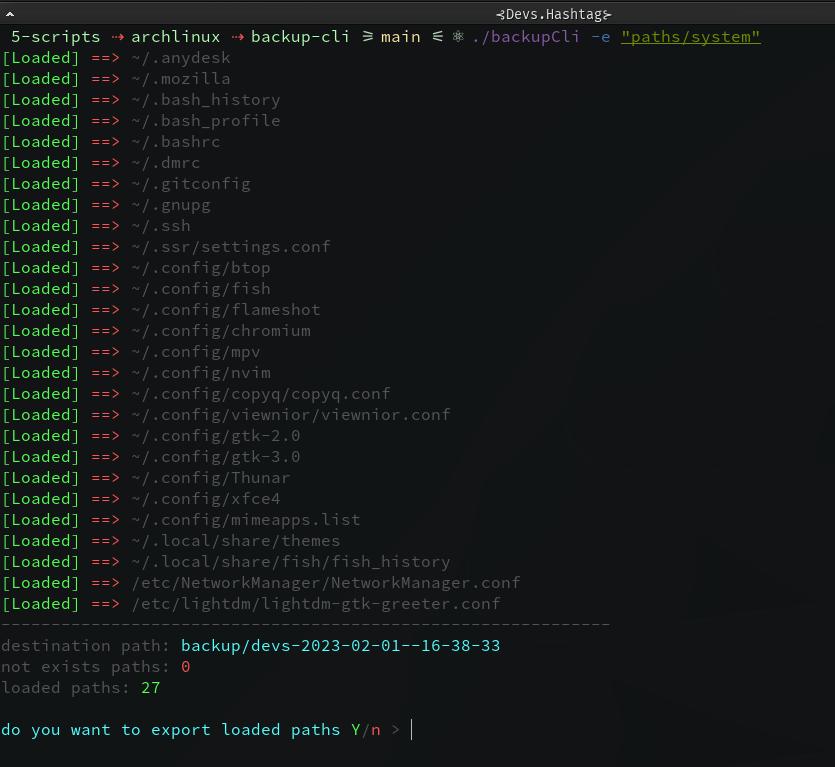
Task: Click the "not exists paths:" label
Action: pyautogui.click(x=85, y=667)
